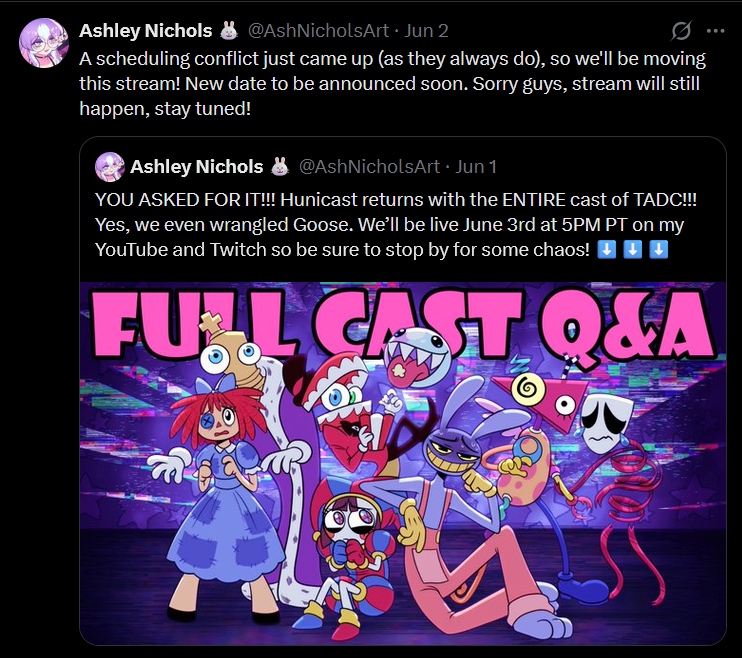This screenshot has width=742, height=658.
Task: Click Ashley Nichols name in quoted tweet
Action: tap(196, 167)
